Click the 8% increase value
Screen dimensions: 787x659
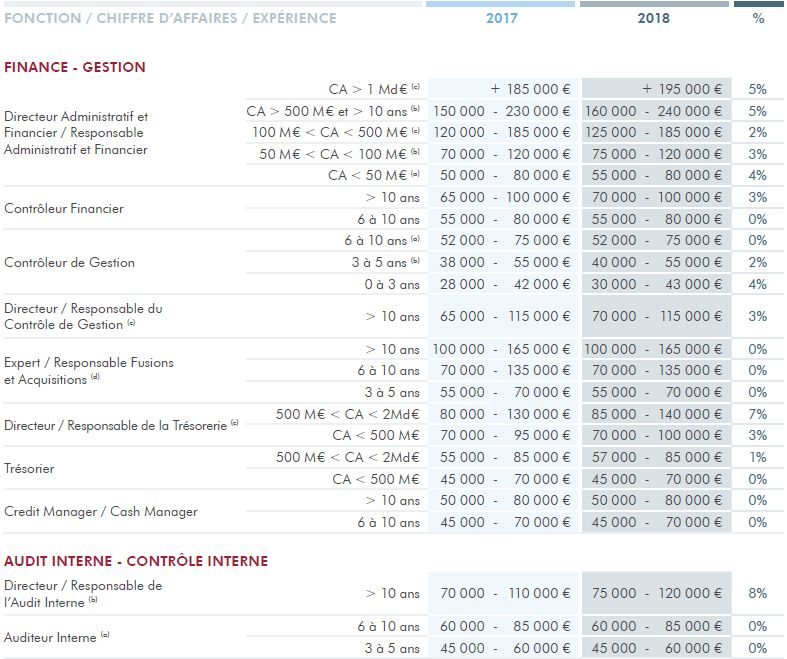point(757,593)
